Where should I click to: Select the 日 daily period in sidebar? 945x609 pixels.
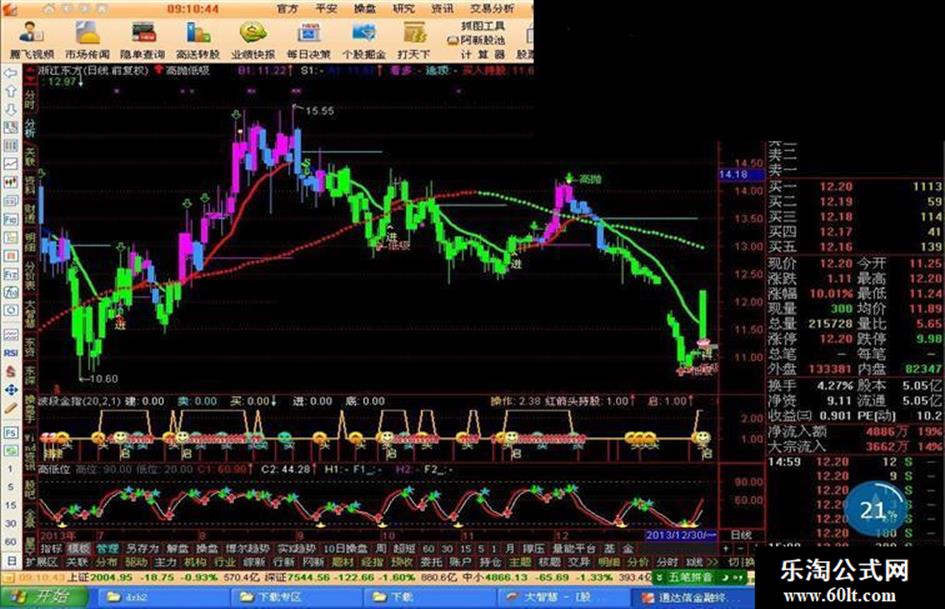[x=11, y=561]
